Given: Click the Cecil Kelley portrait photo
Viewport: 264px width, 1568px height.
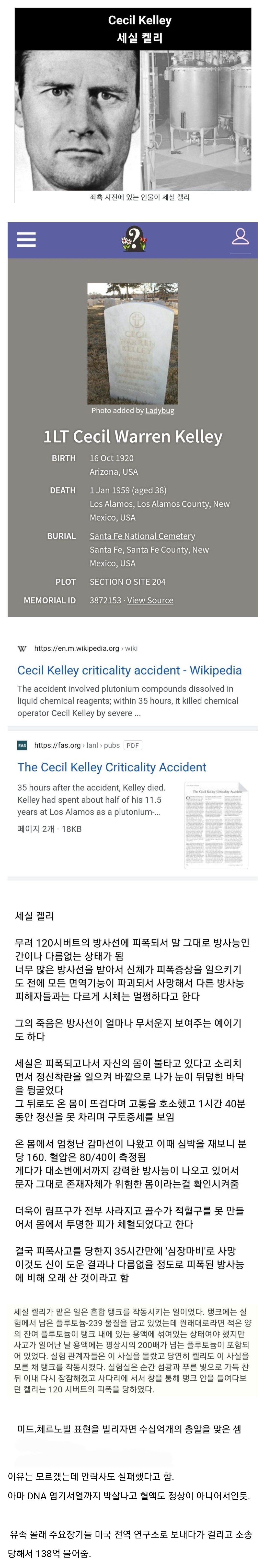Looking at the screenshot, I should coord(77,120).
